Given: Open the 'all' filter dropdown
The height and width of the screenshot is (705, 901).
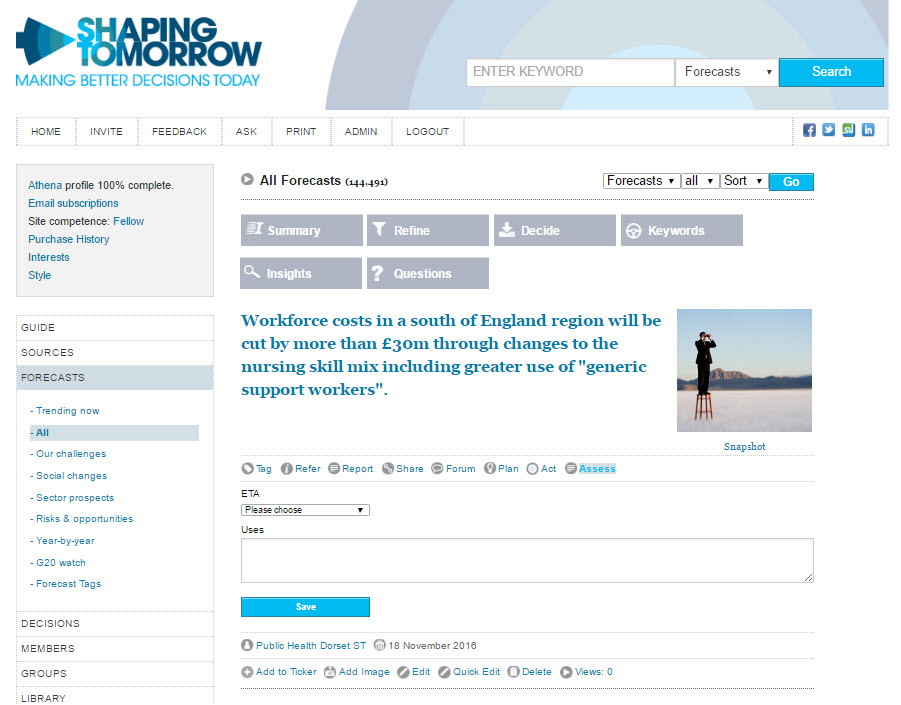Looking at the screenshot, I should pyautogui.click(x=700, y=181).
